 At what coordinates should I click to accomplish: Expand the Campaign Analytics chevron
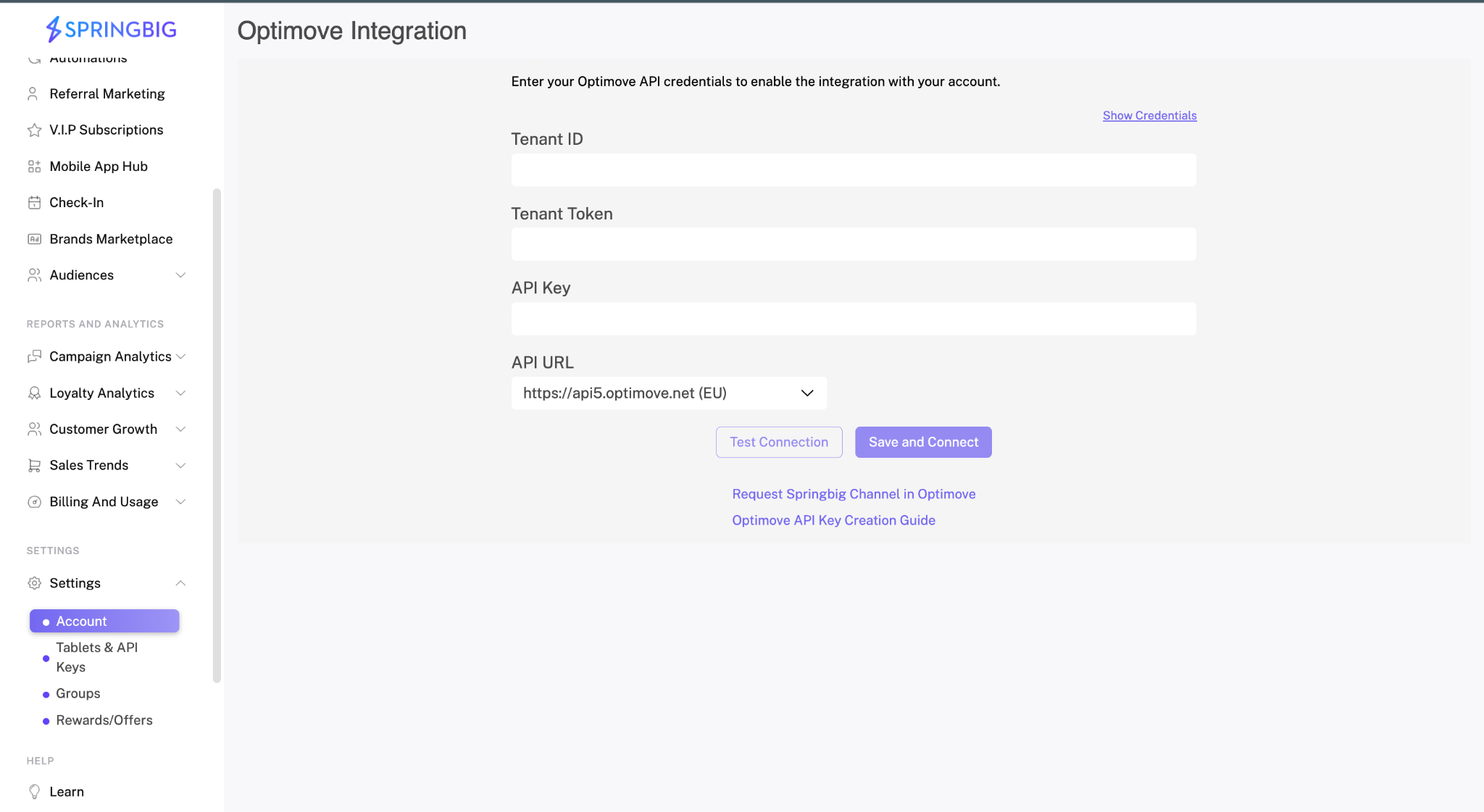[181, 356]
